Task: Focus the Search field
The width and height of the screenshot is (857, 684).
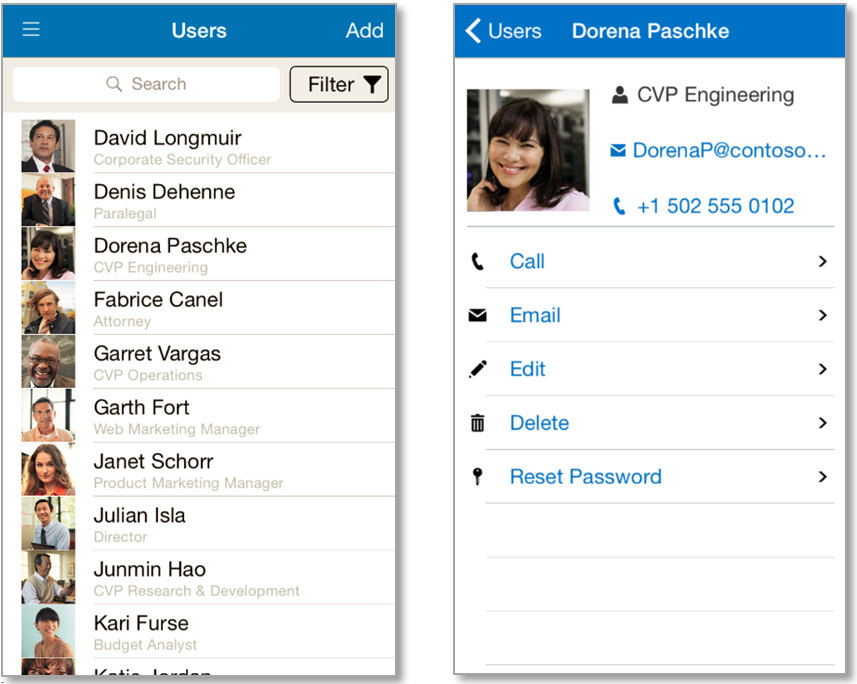Action: pyautogui.click(x=146, y=84)
